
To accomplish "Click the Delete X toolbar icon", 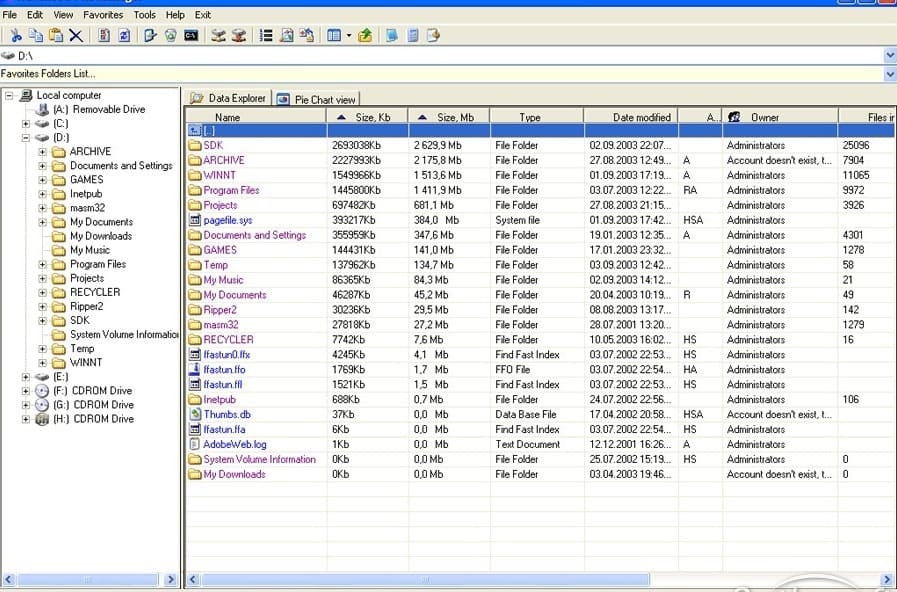I will point(76,35).
